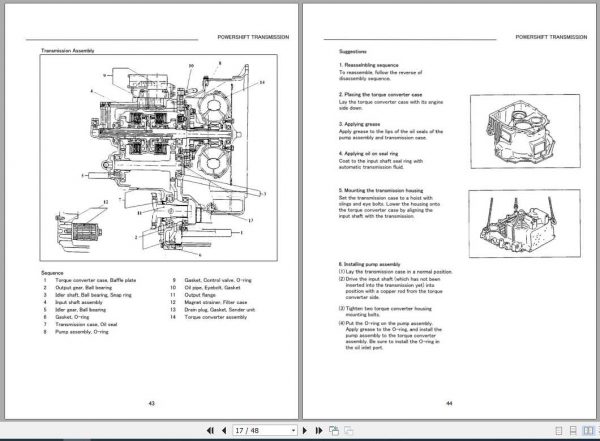Click the Transmission Assembly diagram on page 43

(159, 158)
